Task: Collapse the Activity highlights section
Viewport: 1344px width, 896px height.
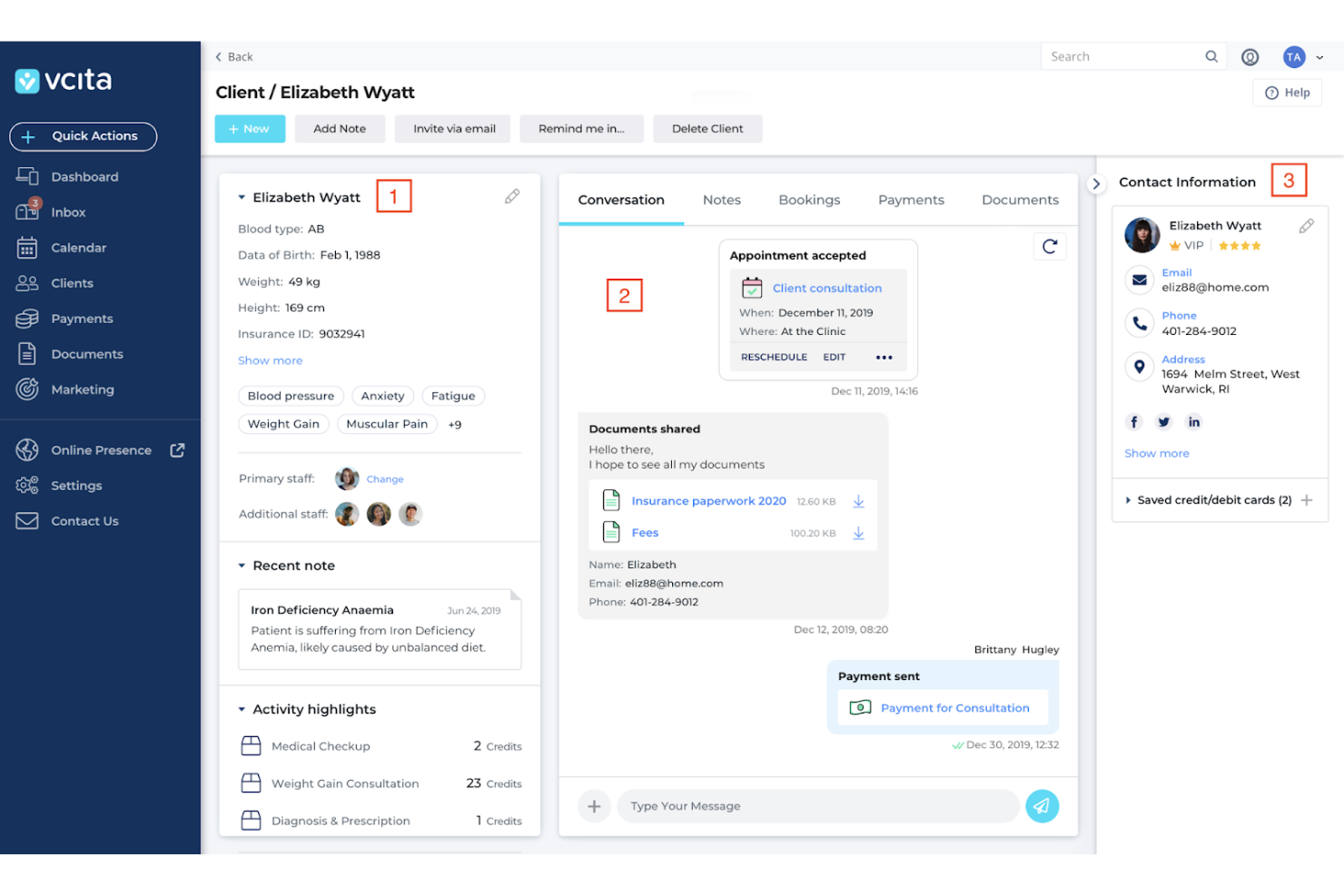Action: pos(242,709)
